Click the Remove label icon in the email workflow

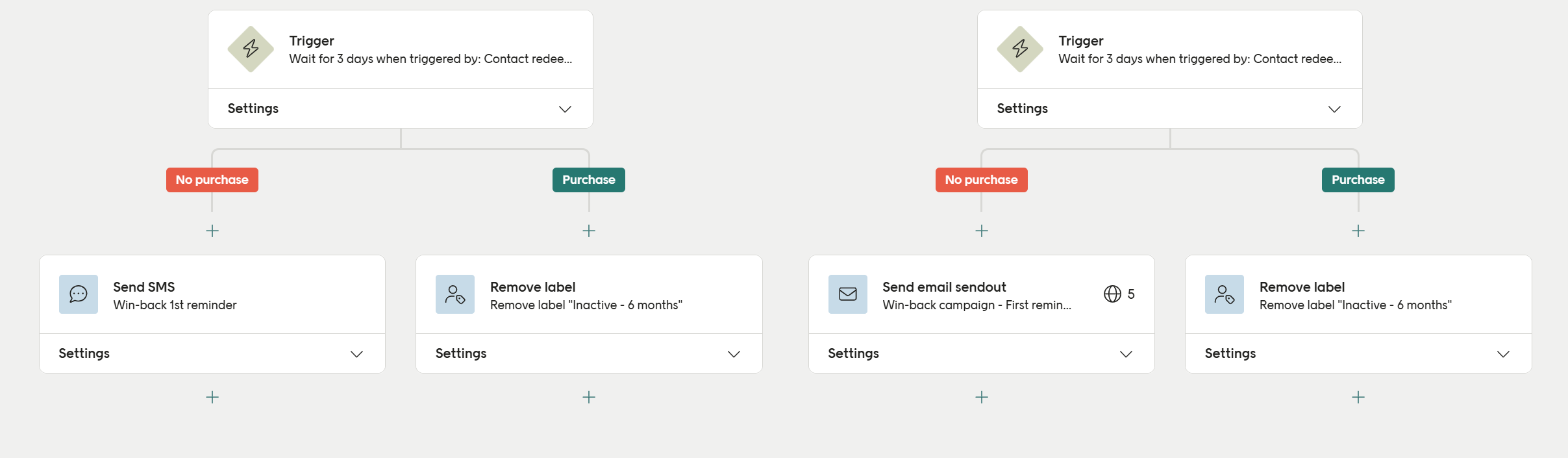(x=1225, y=294)
